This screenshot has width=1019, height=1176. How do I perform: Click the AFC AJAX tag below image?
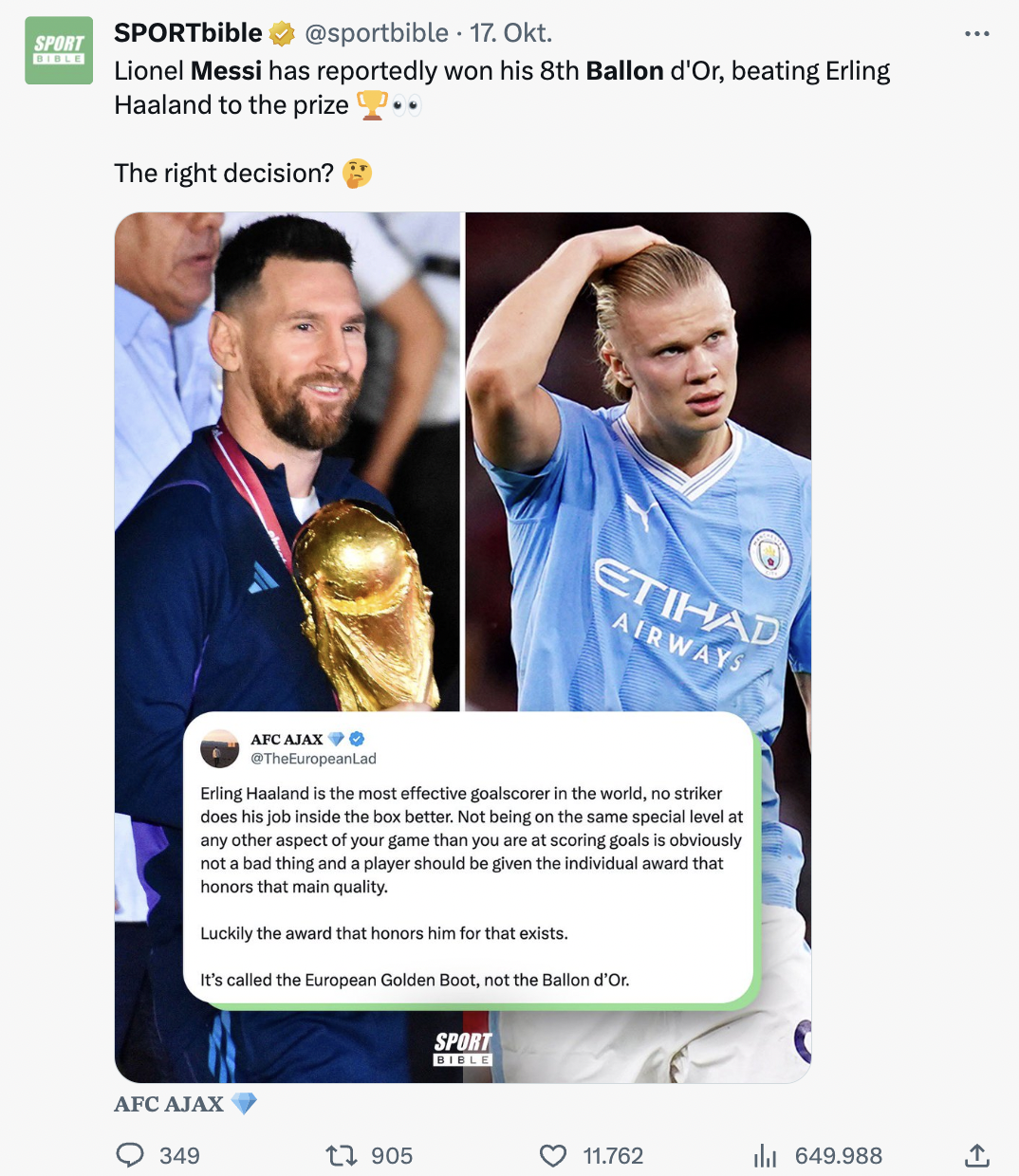pos(186,1104)
